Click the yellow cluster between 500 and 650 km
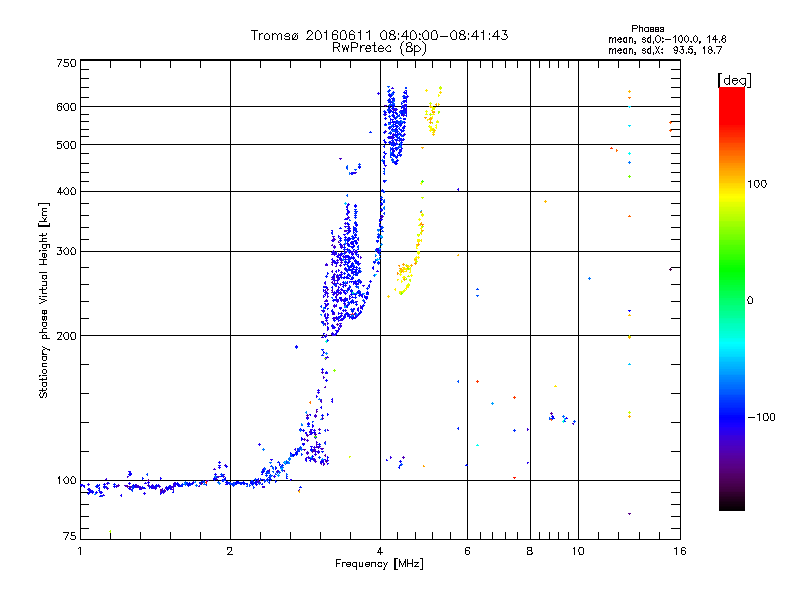 click(433, 111)
